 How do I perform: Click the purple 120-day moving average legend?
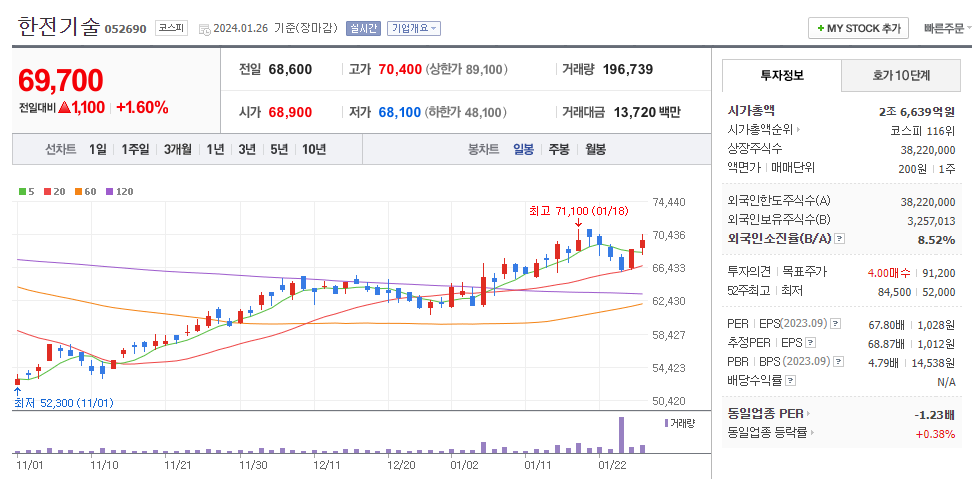[x=119, y=191]
